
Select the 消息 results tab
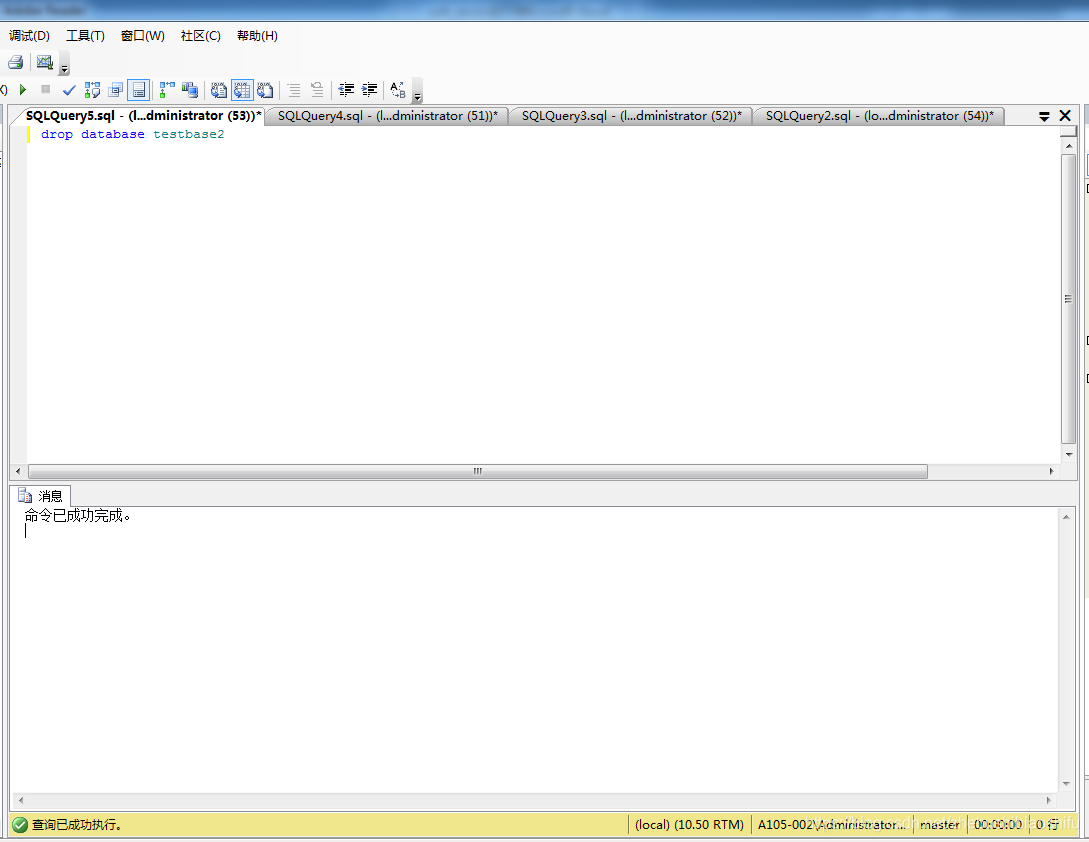41,495
